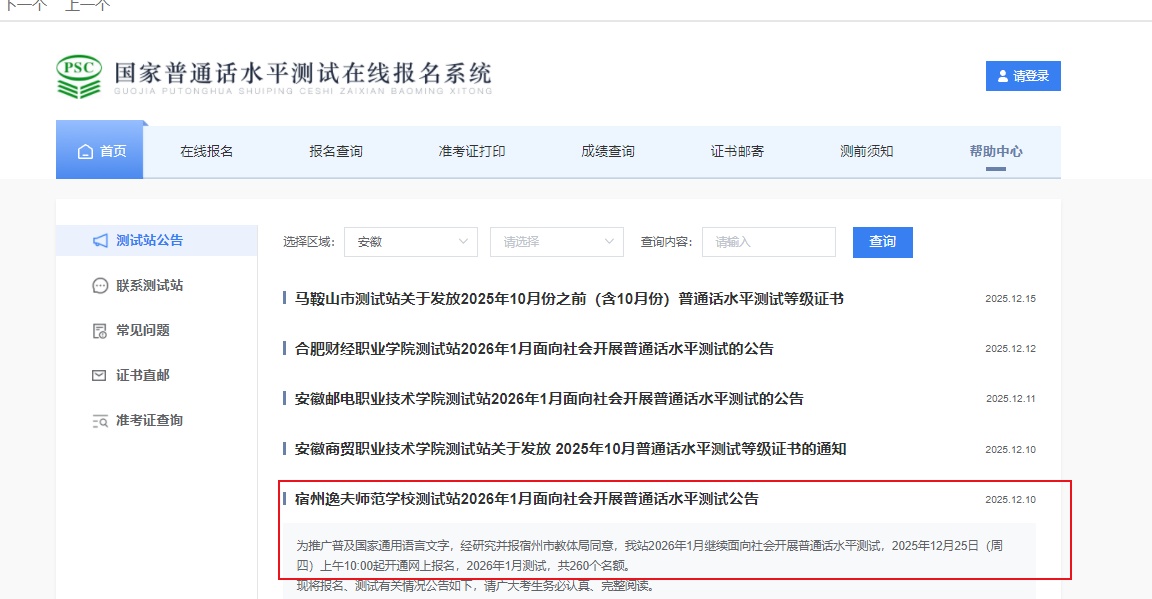The width and height of the screenshot is (1152, 599).
Task: Open the 在线报名 navigation tab
Action: tap(207, 152)
